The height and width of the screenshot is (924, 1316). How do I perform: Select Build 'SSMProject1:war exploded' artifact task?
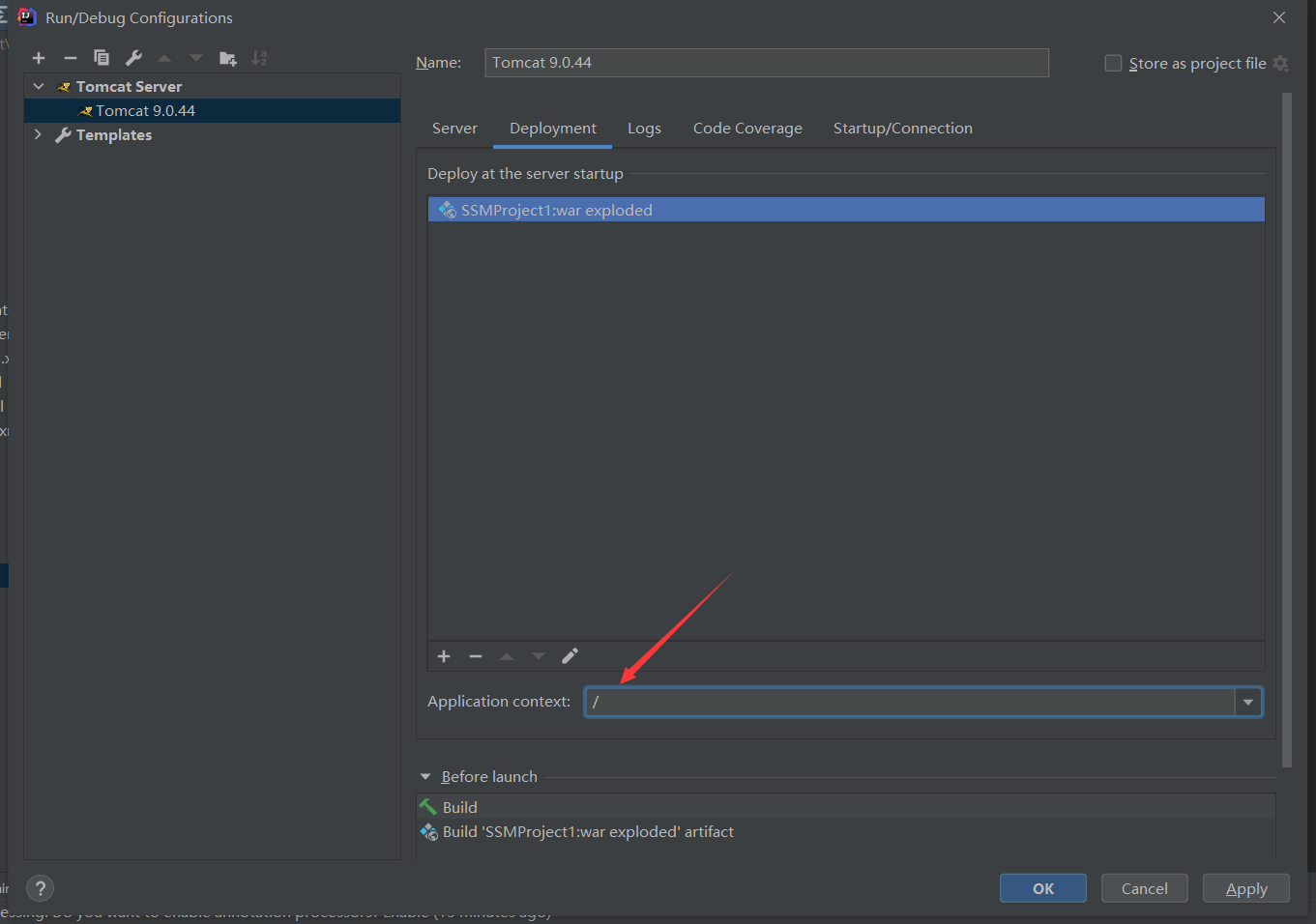846,831
